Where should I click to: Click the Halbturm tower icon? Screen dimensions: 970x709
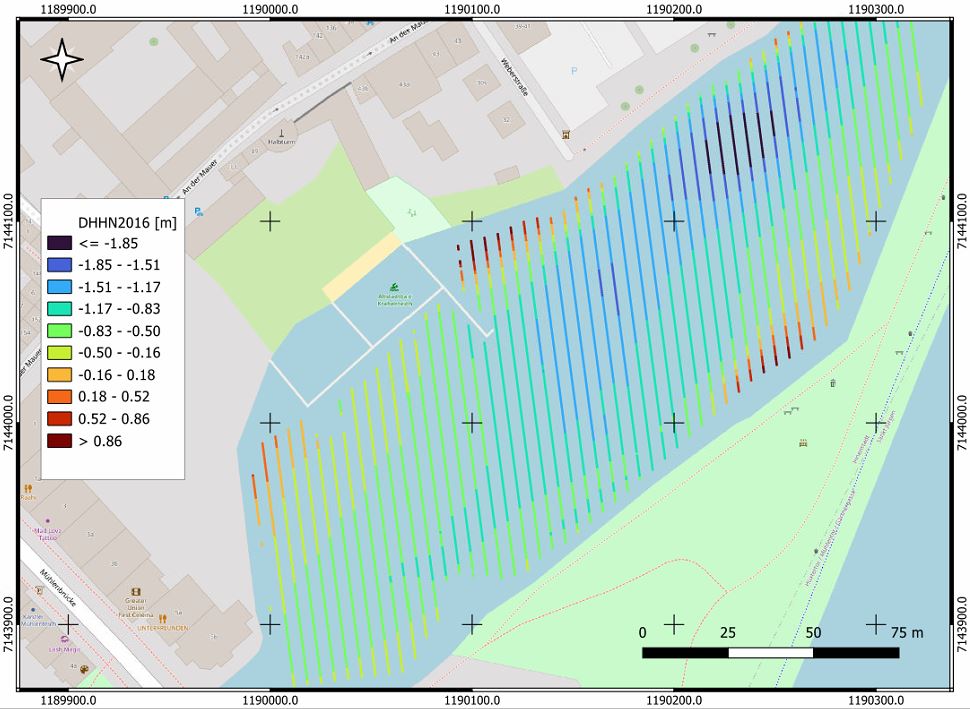pos(281,131)
